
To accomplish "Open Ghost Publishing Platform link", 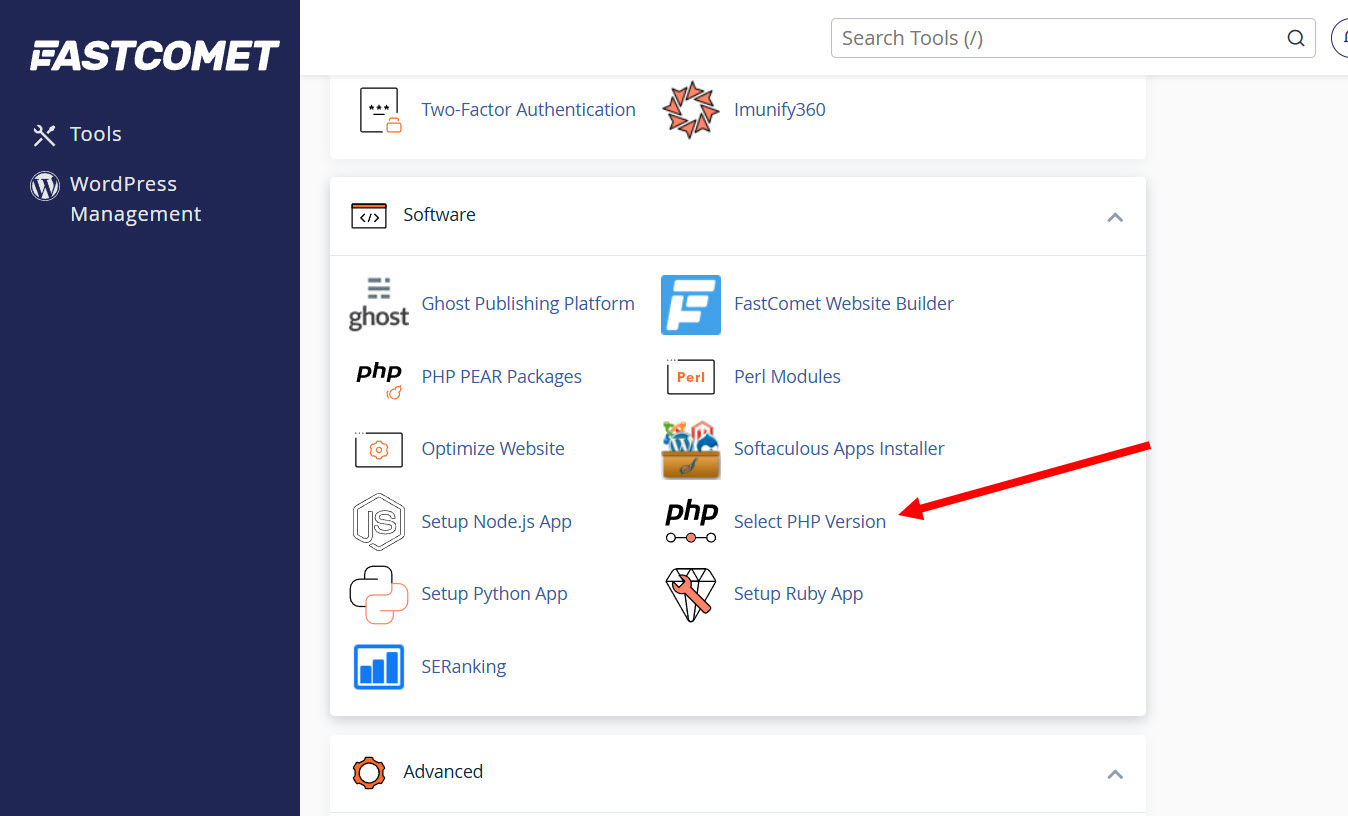I will click(528, 303).
